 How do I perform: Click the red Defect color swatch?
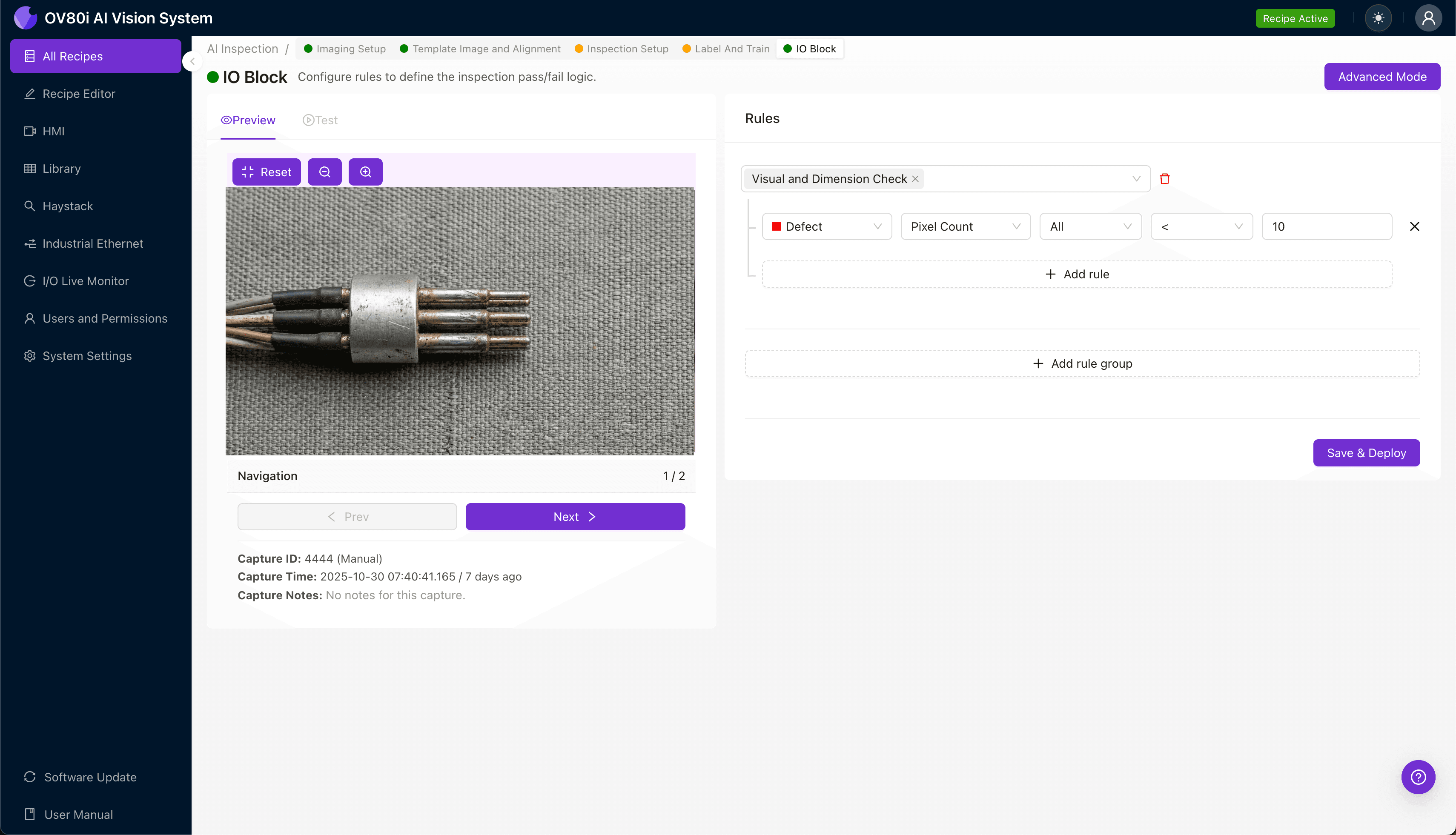point(776,226)
